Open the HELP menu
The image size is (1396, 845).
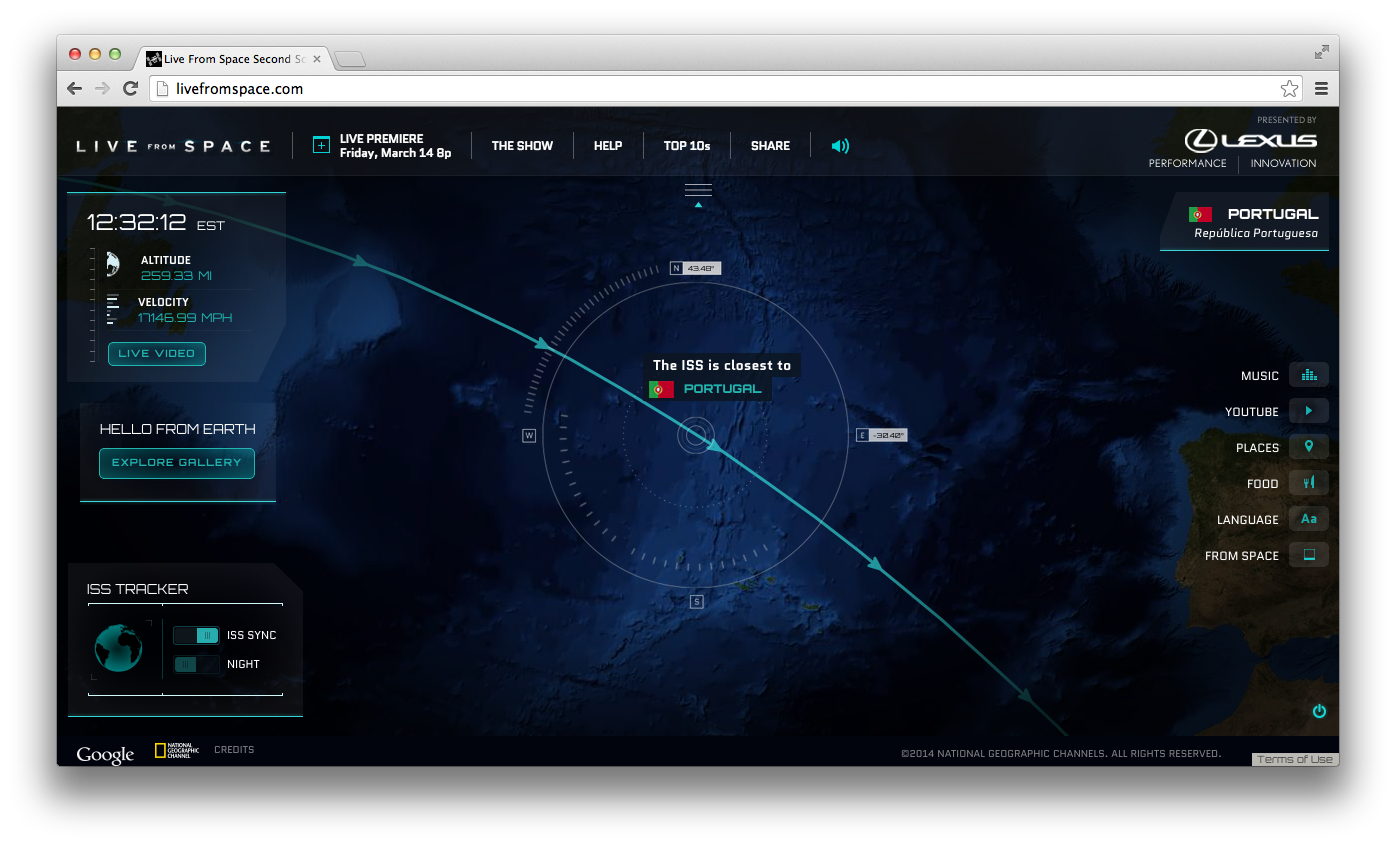[608, 146]
